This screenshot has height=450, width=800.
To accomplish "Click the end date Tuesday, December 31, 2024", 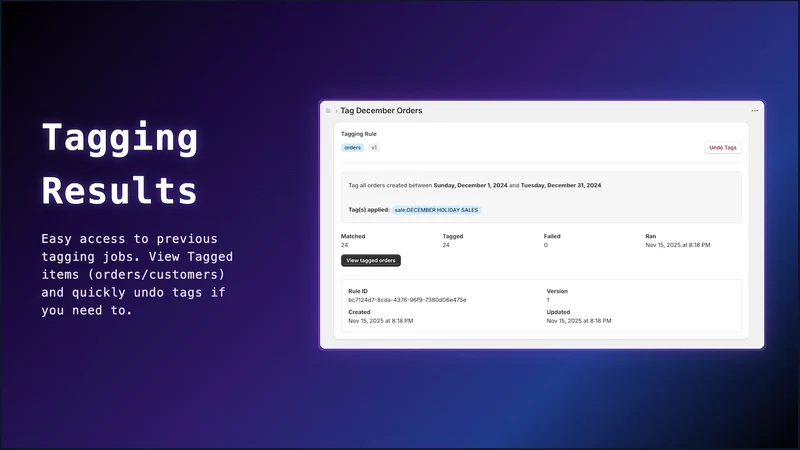I will 561,185.
